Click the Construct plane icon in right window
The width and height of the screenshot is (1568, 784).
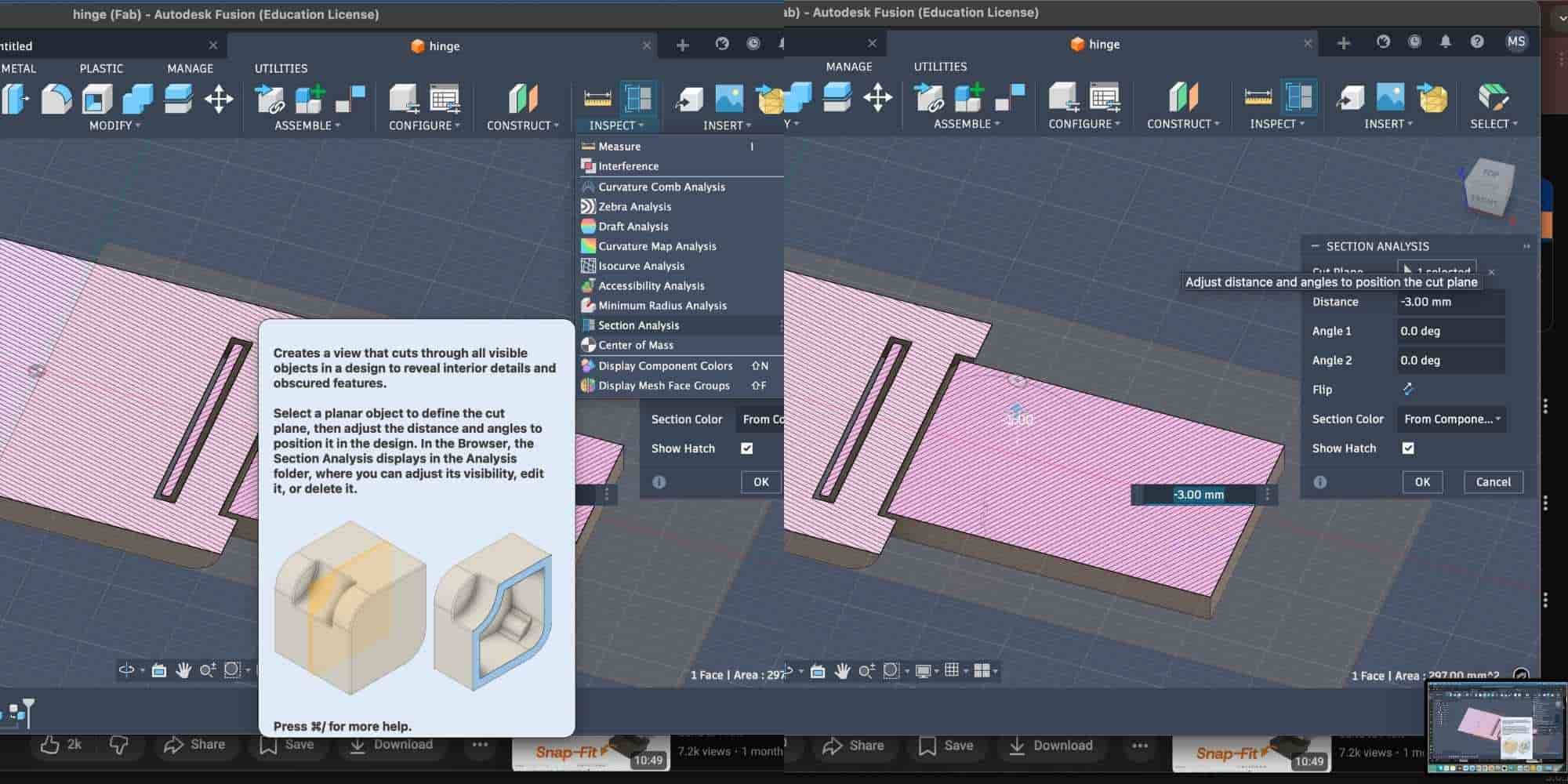point(1183,97)
